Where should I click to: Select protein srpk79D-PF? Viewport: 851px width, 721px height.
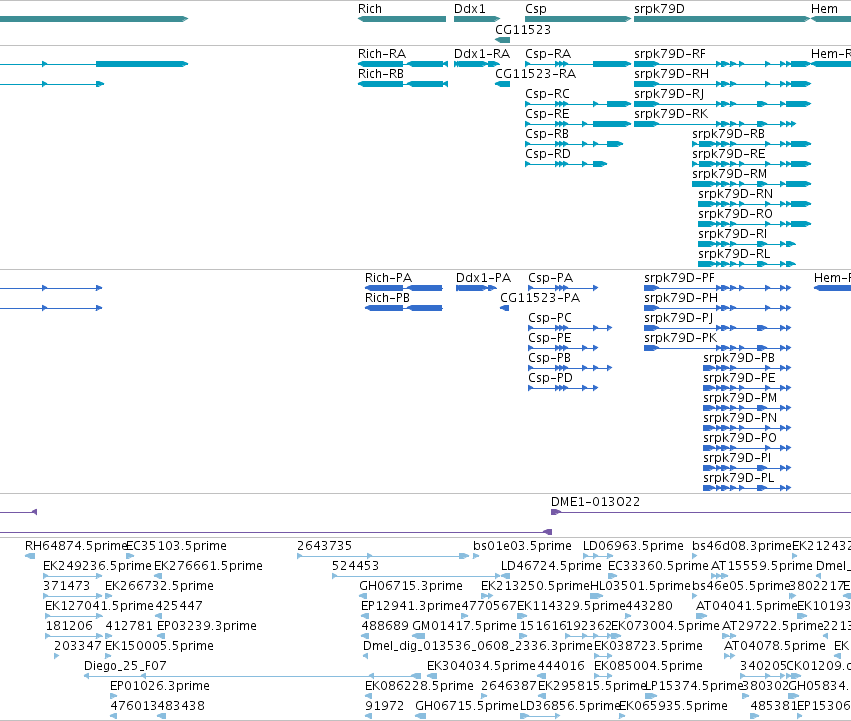[x=679, y=278]
